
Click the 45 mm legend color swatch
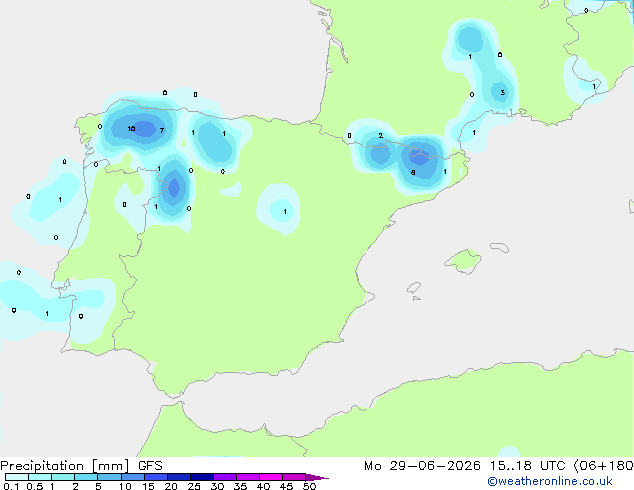294,477
